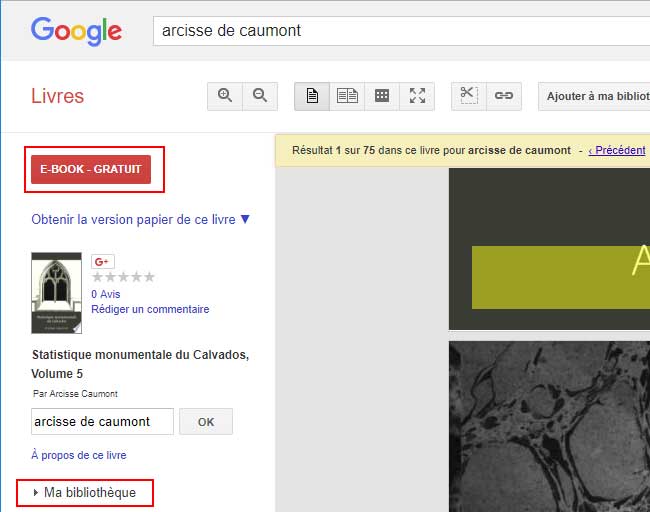650x512 pixels.
Task: Click the Google logo
Action: 76,31
